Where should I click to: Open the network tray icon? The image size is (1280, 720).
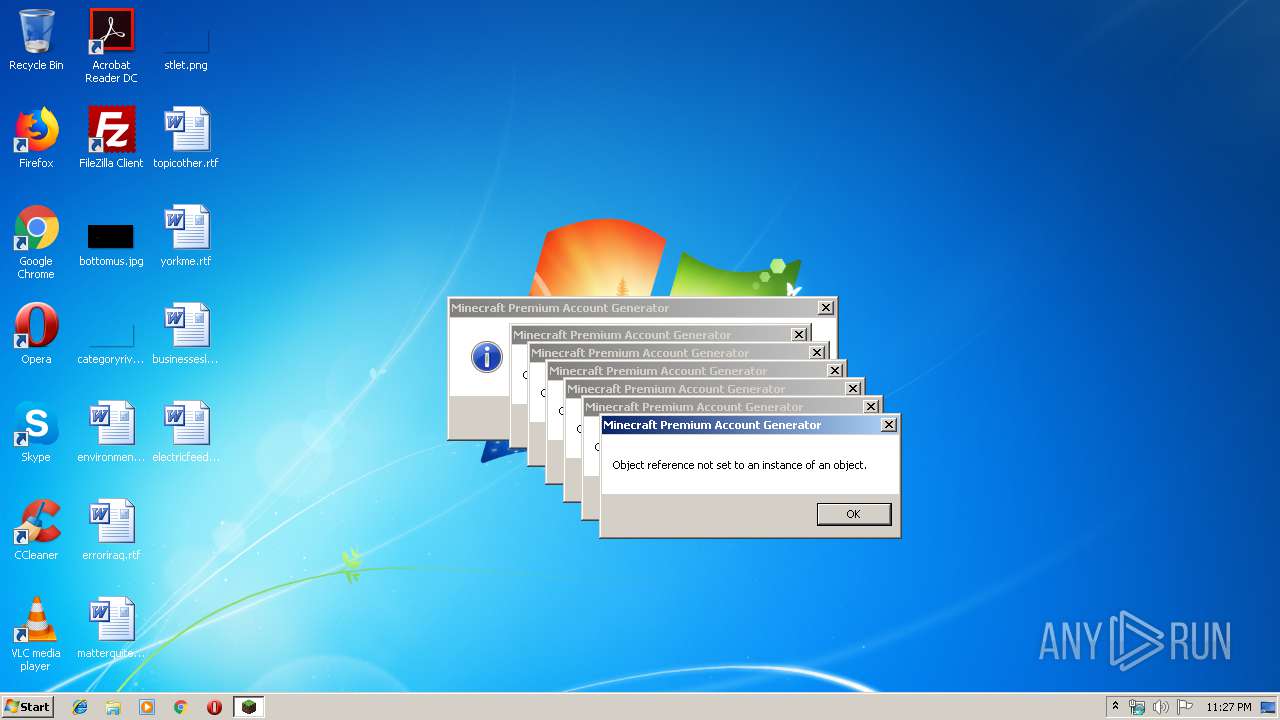(1137, 707)
